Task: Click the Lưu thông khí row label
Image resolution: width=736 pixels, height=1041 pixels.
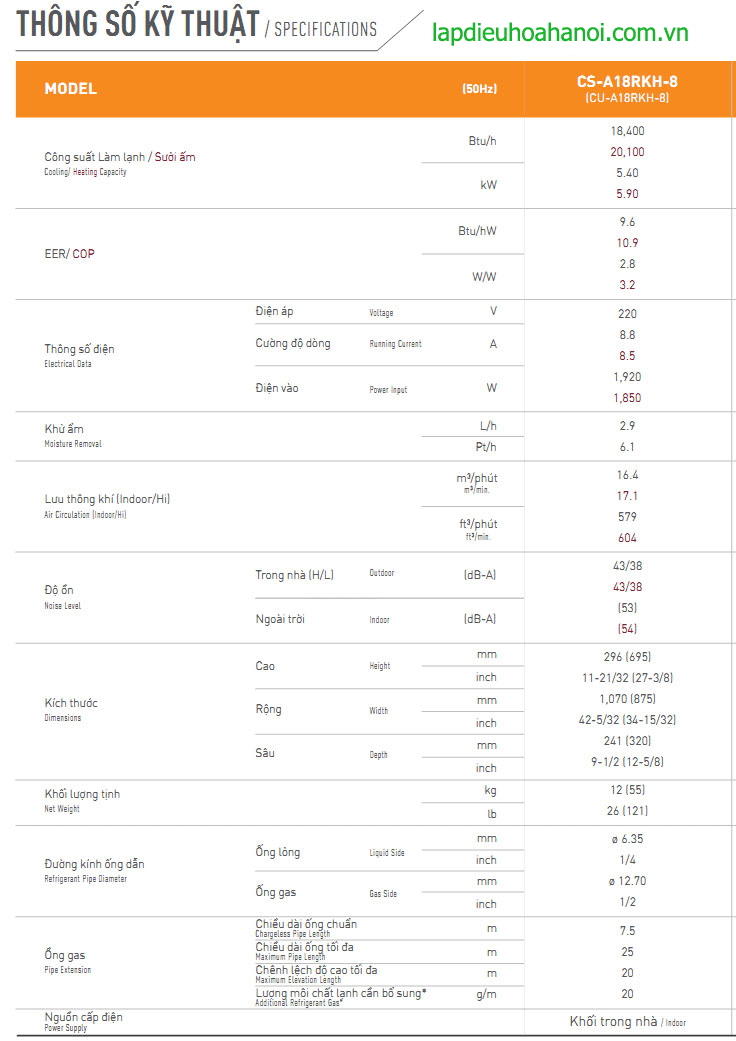Action: point(100,499)
